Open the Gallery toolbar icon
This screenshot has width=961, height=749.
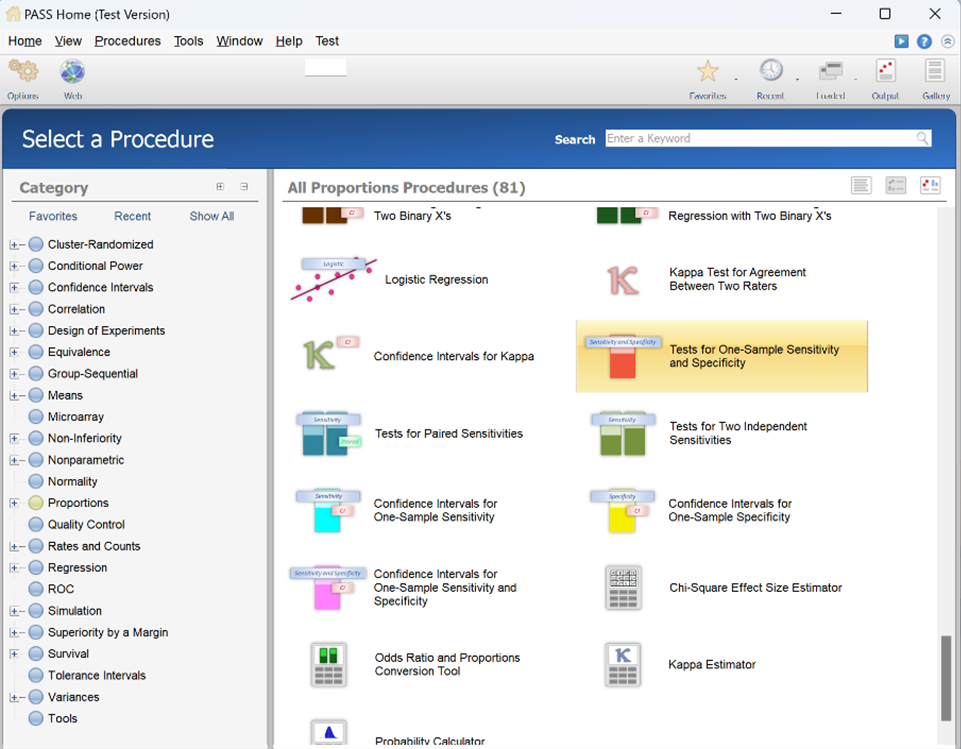[935, 71]
